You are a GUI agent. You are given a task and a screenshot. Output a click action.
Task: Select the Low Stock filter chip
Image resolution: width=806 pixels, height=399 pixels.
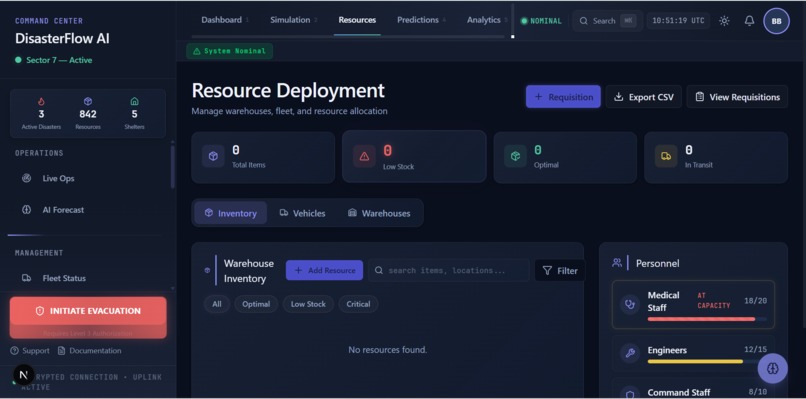[x=308, y=304]
